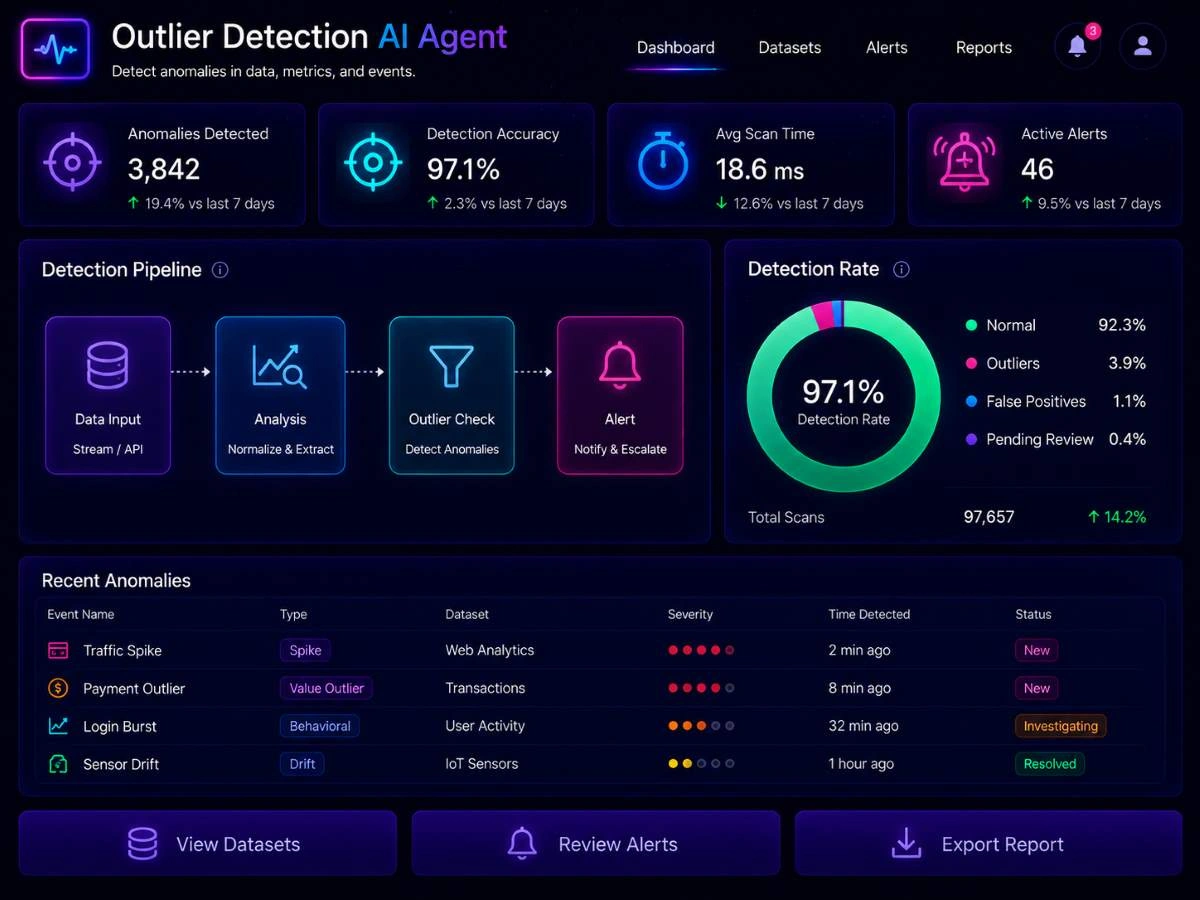Show Detection Pipeline info icon

pyautogui.click(x=221, y=270)
